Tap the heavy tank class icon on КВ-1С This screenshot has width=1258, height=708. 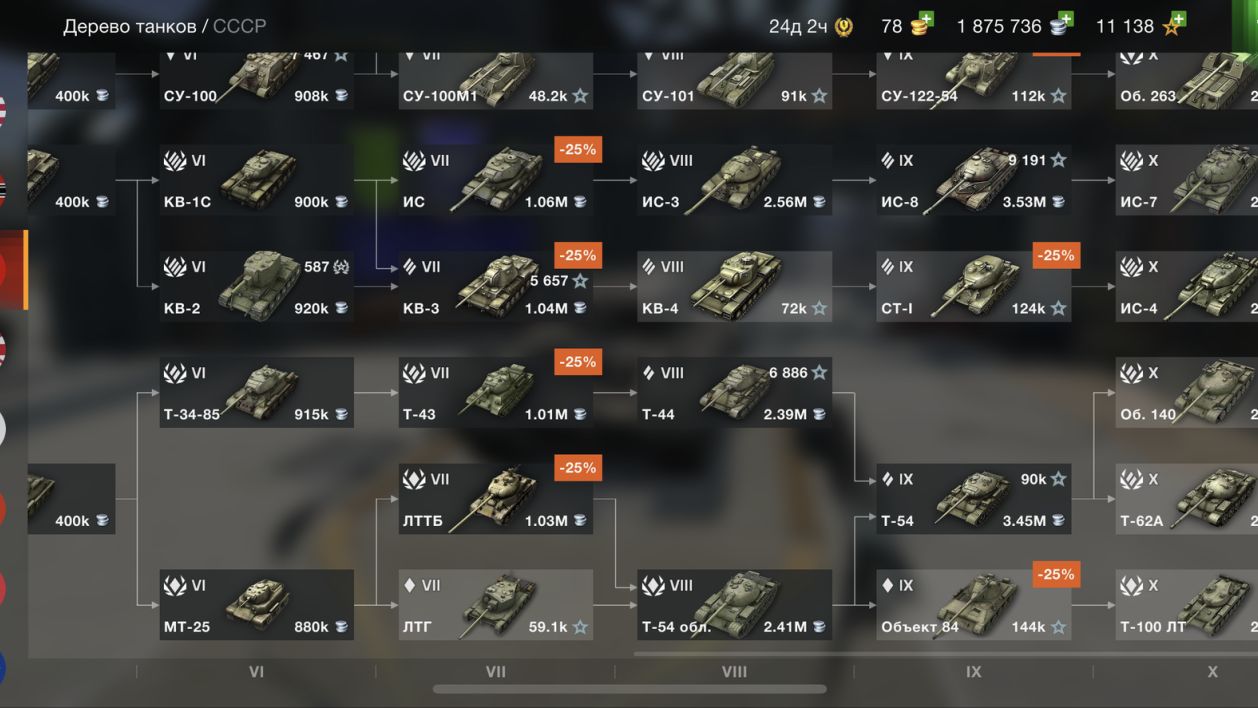176,160
